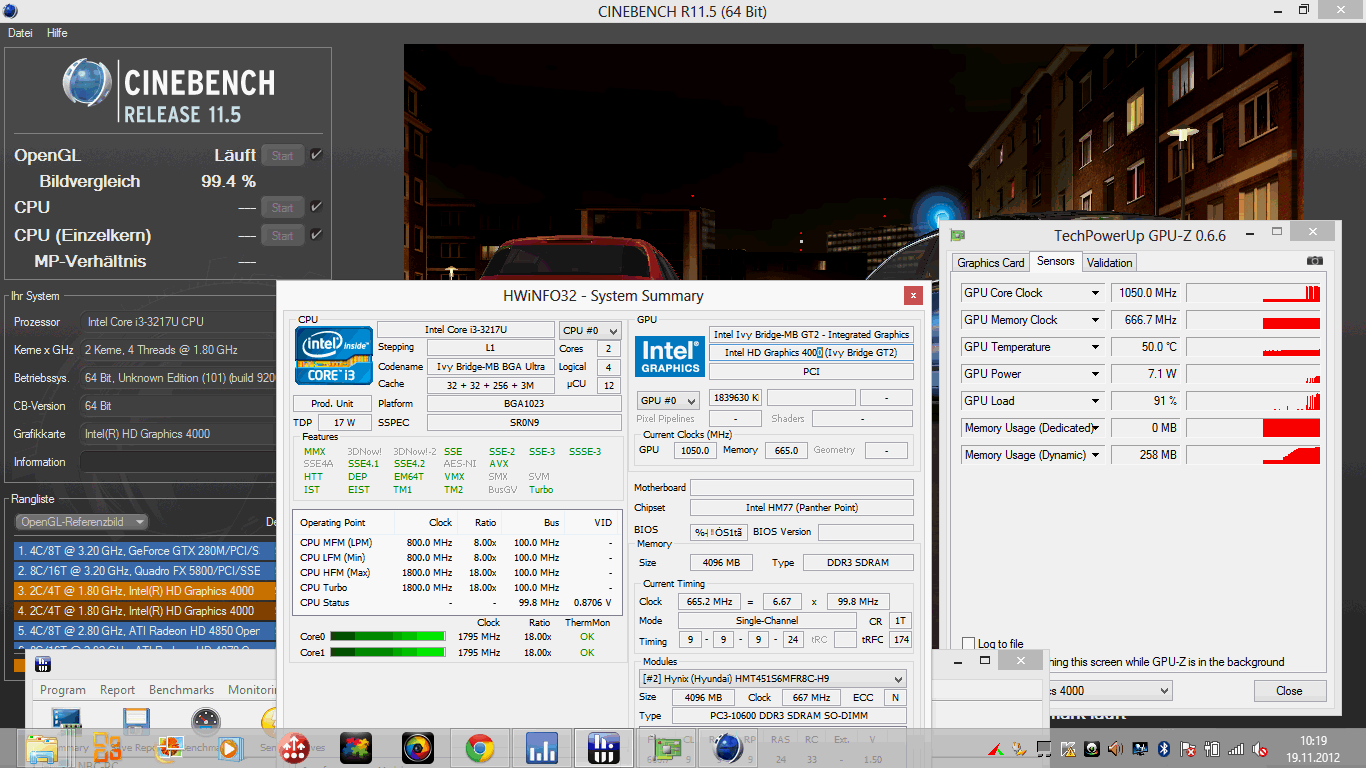Click the Start button next to CPU
1366x768 pixels.
(x=282, y=207)
